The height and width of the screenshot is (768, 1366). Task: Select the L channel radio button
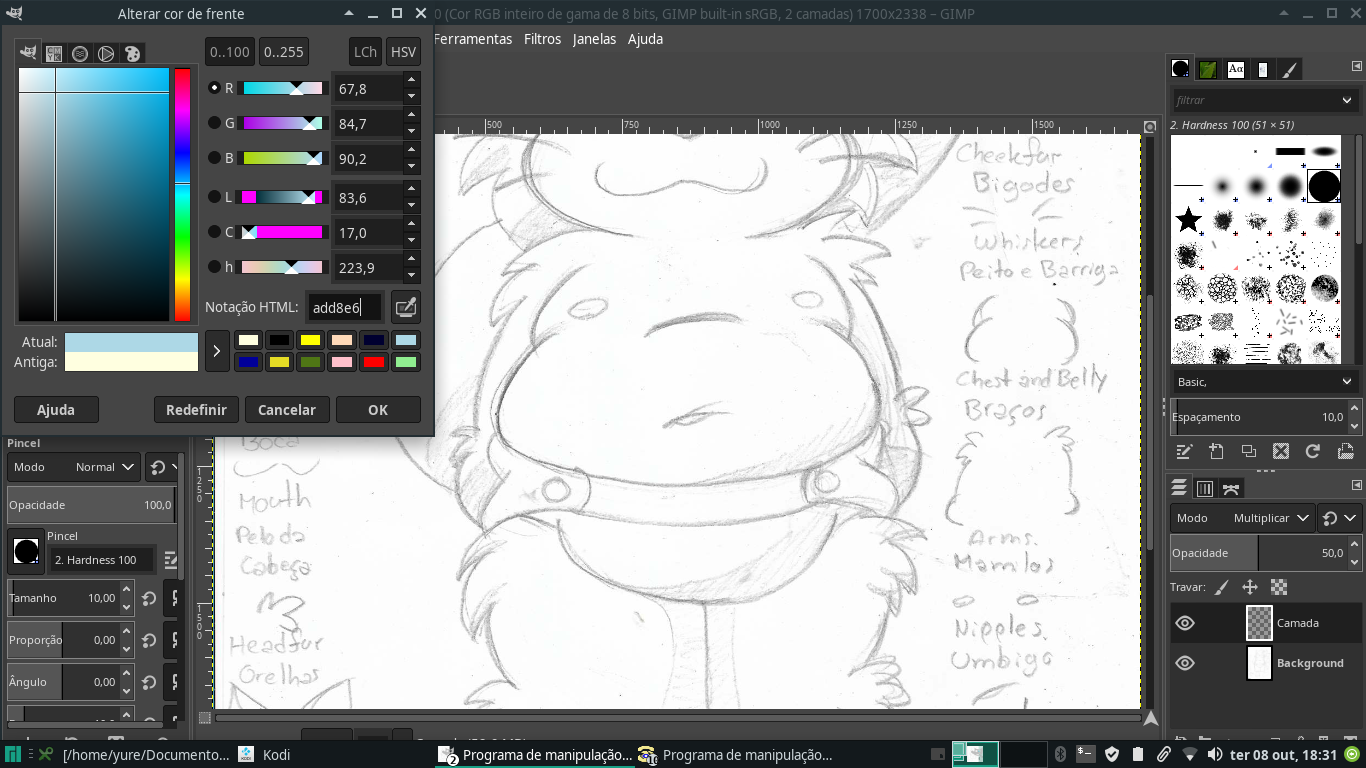click(x=214, y=197)
